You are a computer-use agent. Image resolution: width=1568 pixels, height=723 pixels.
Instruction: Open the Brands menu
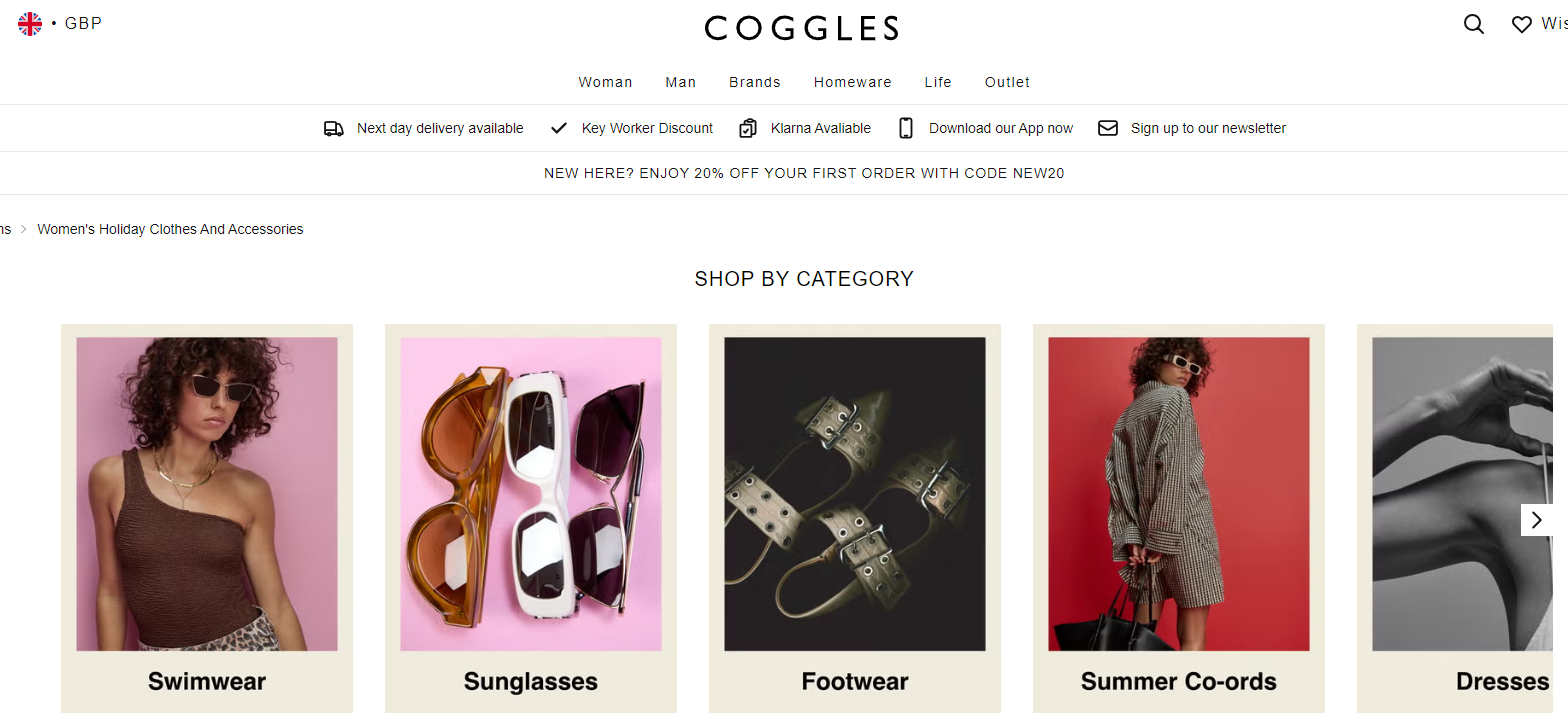[x=755, y=82]
